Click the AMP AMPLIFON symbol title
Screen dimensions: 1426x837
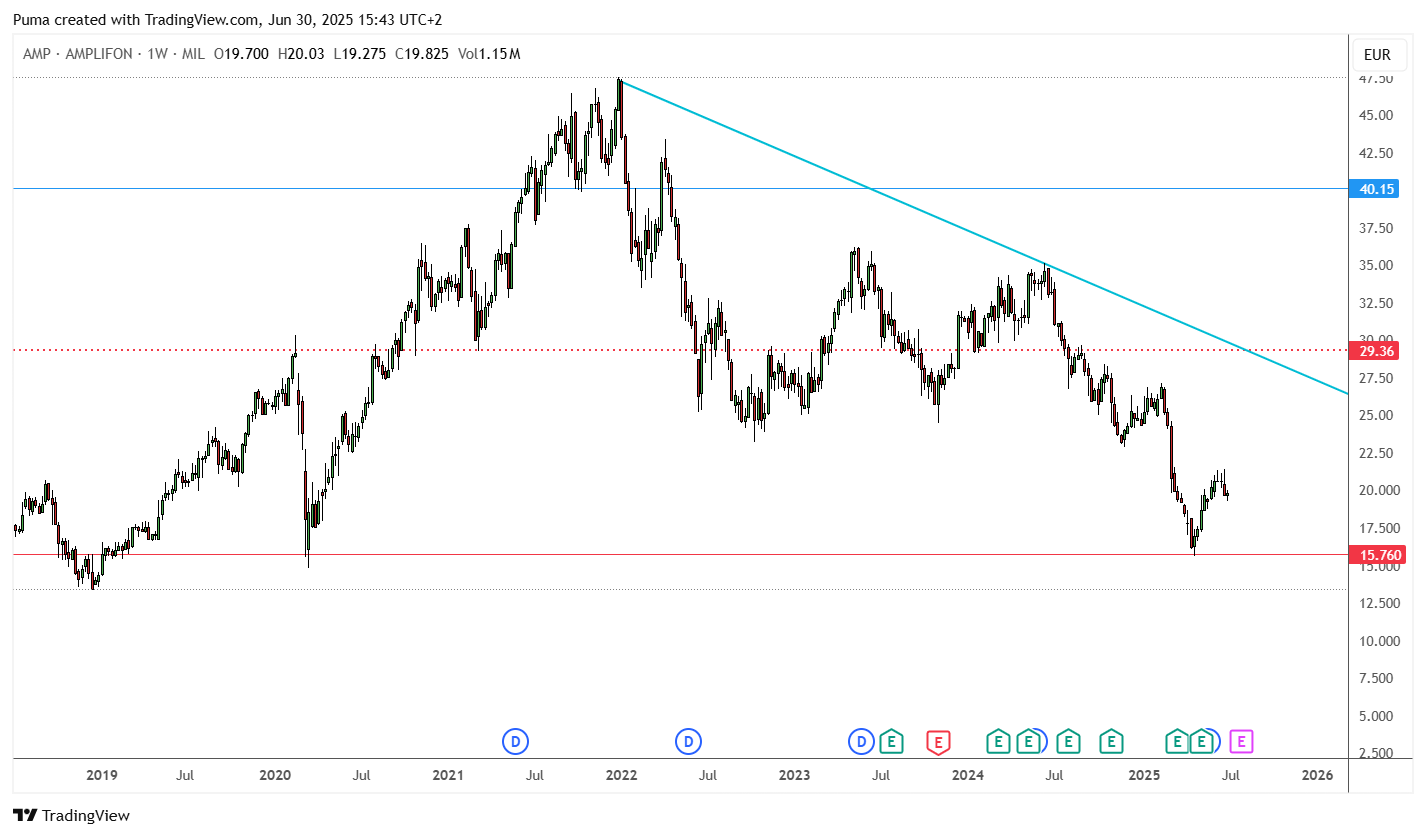pos(77,54)
